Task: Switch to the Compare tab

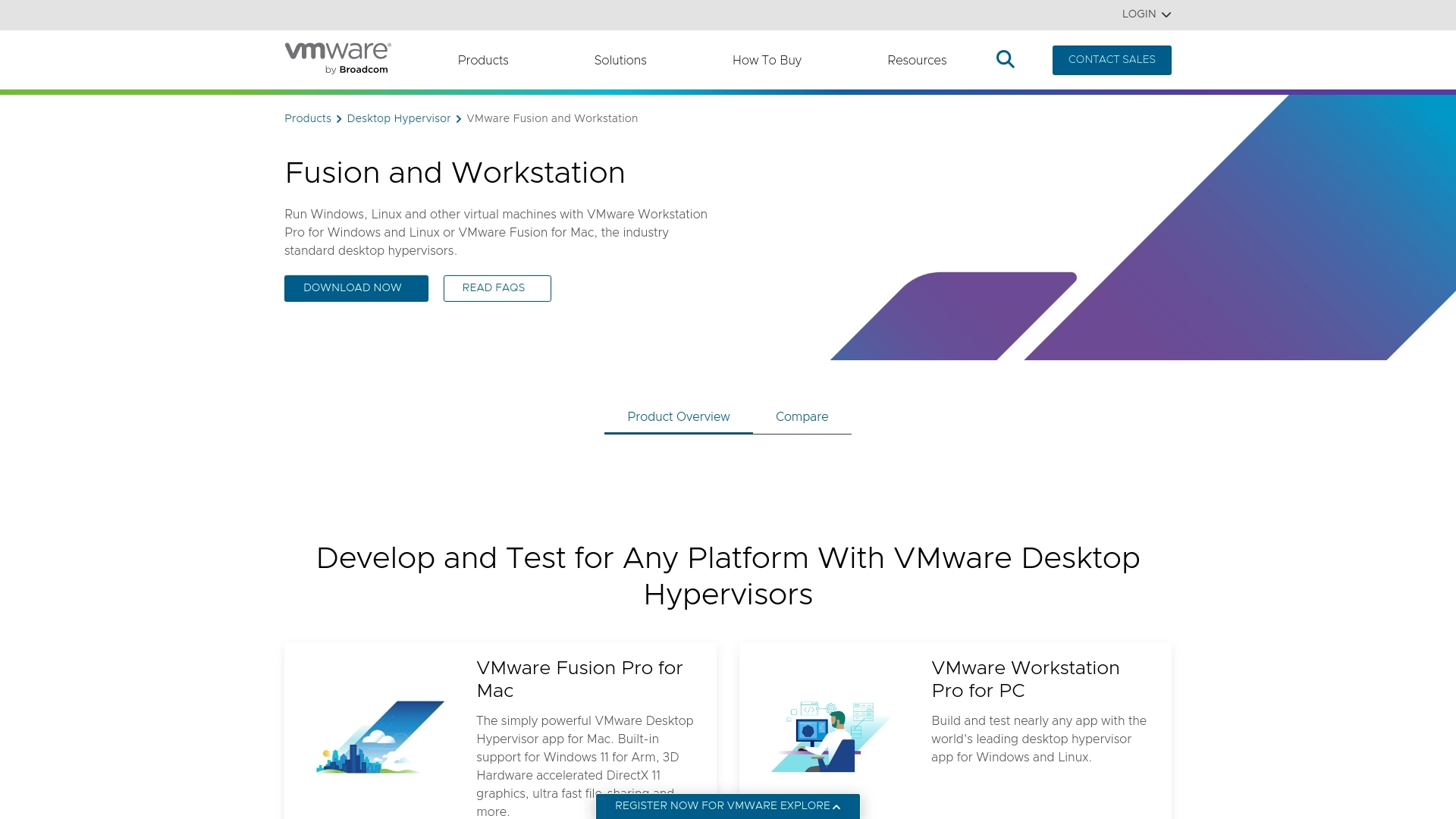Action: (x=802, y=417)
